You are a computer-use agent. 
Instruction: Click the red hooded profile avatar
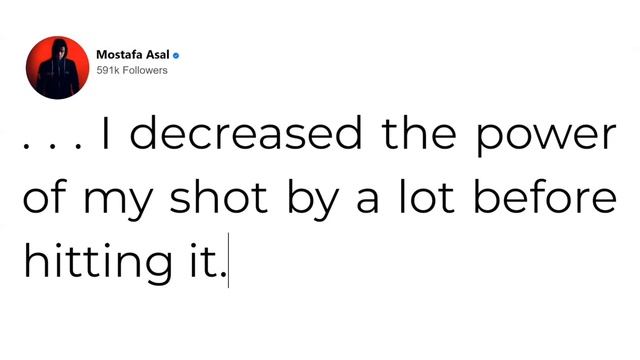tap(58, 68)
